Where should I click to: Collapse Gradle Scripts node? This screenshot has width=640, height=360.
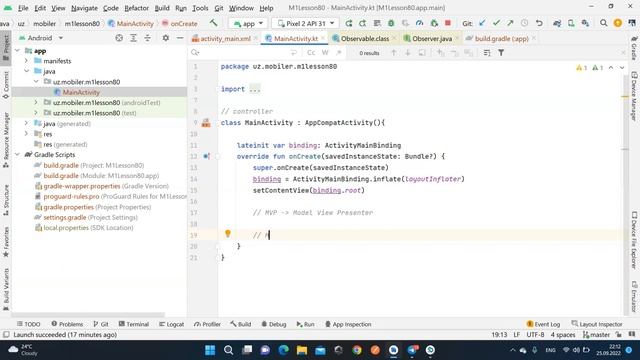pos(18,155)
